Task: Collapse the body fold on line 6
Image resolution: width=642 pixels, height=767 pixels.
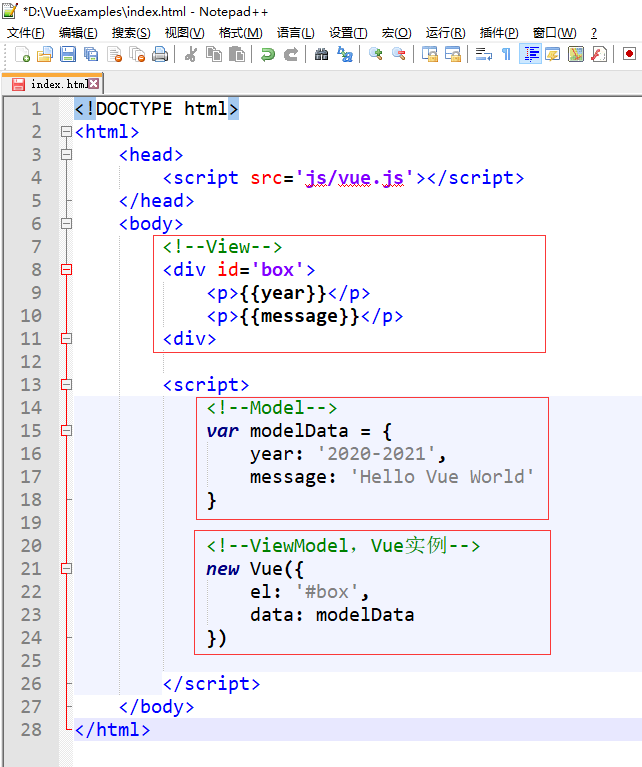Action: [x=67, y=224]
